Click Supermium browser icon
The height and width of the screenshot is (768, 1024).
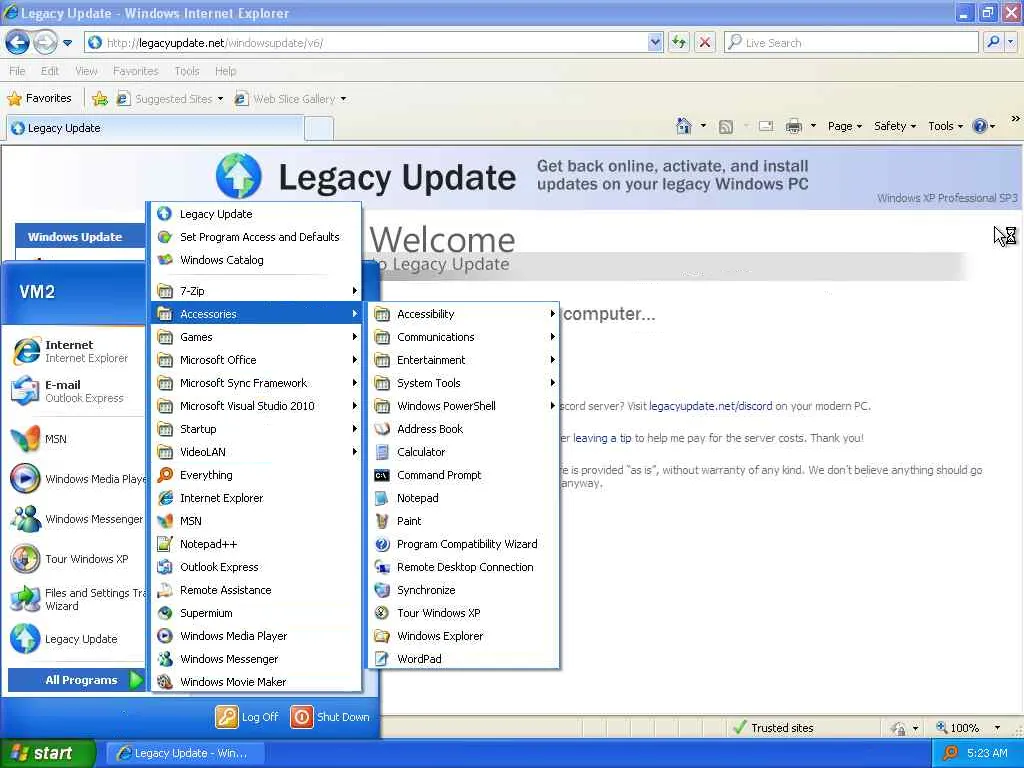(x=165, y=613)
